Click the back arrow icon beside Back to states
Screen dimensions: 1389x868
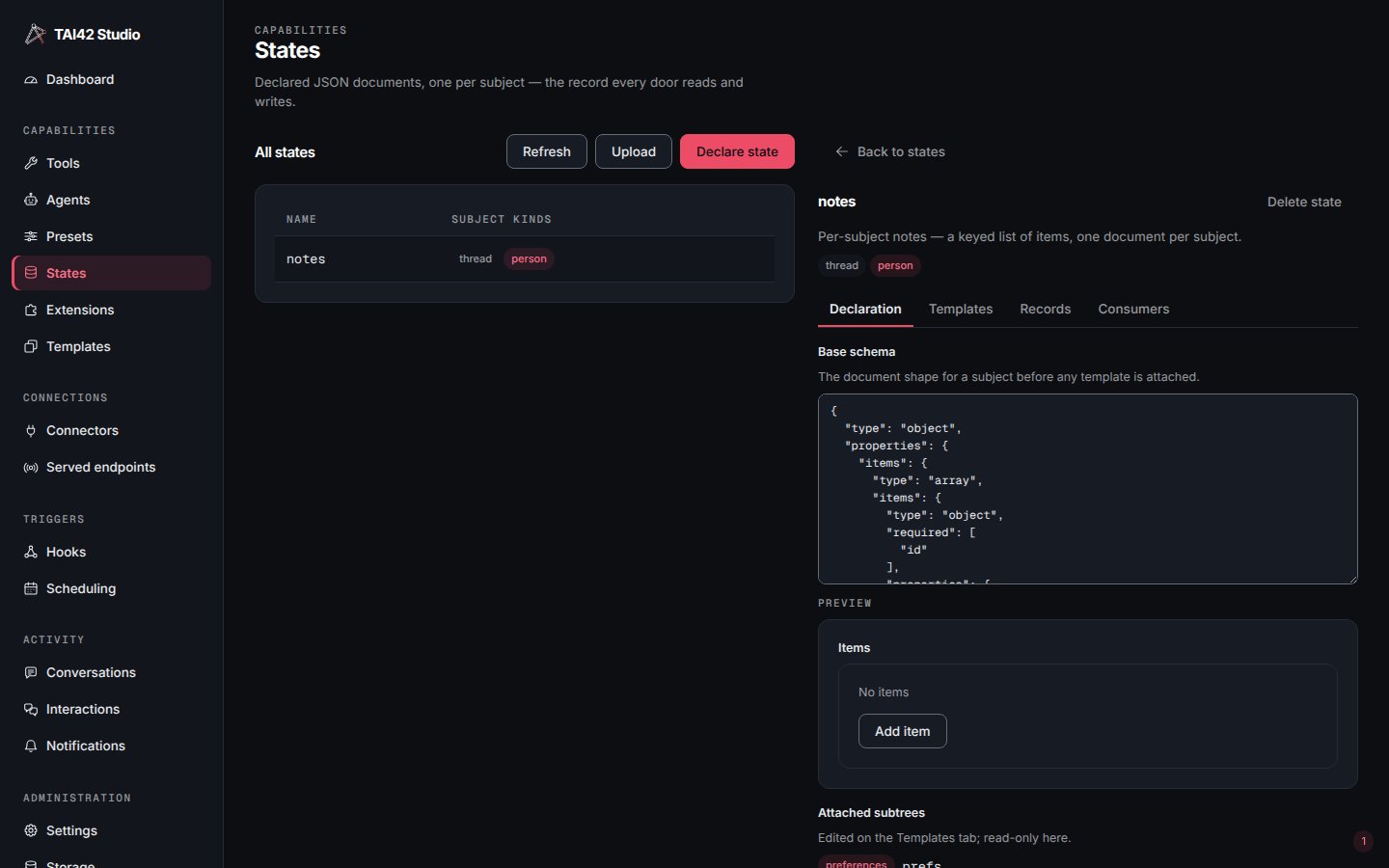841,152
